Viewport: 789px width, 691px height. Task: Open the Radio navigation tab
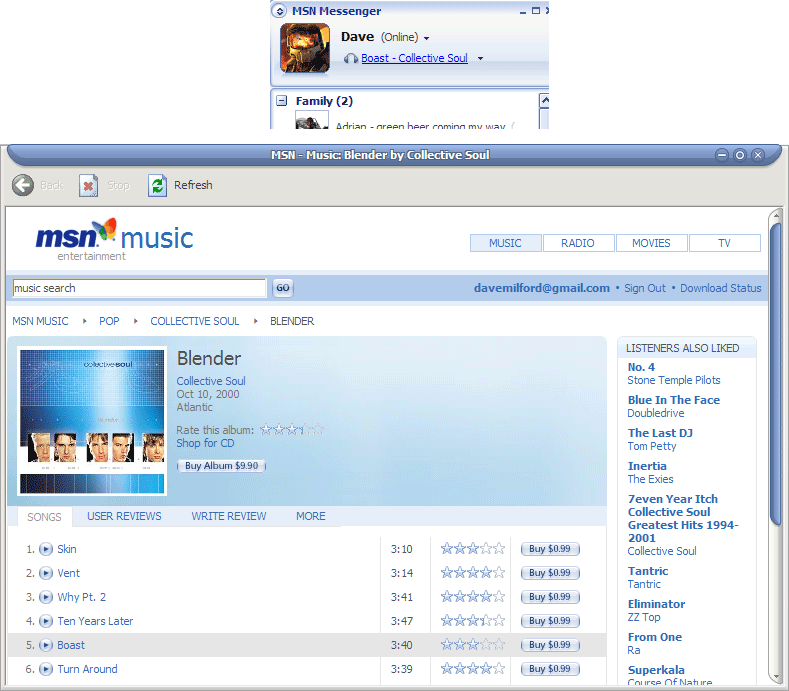578,243
